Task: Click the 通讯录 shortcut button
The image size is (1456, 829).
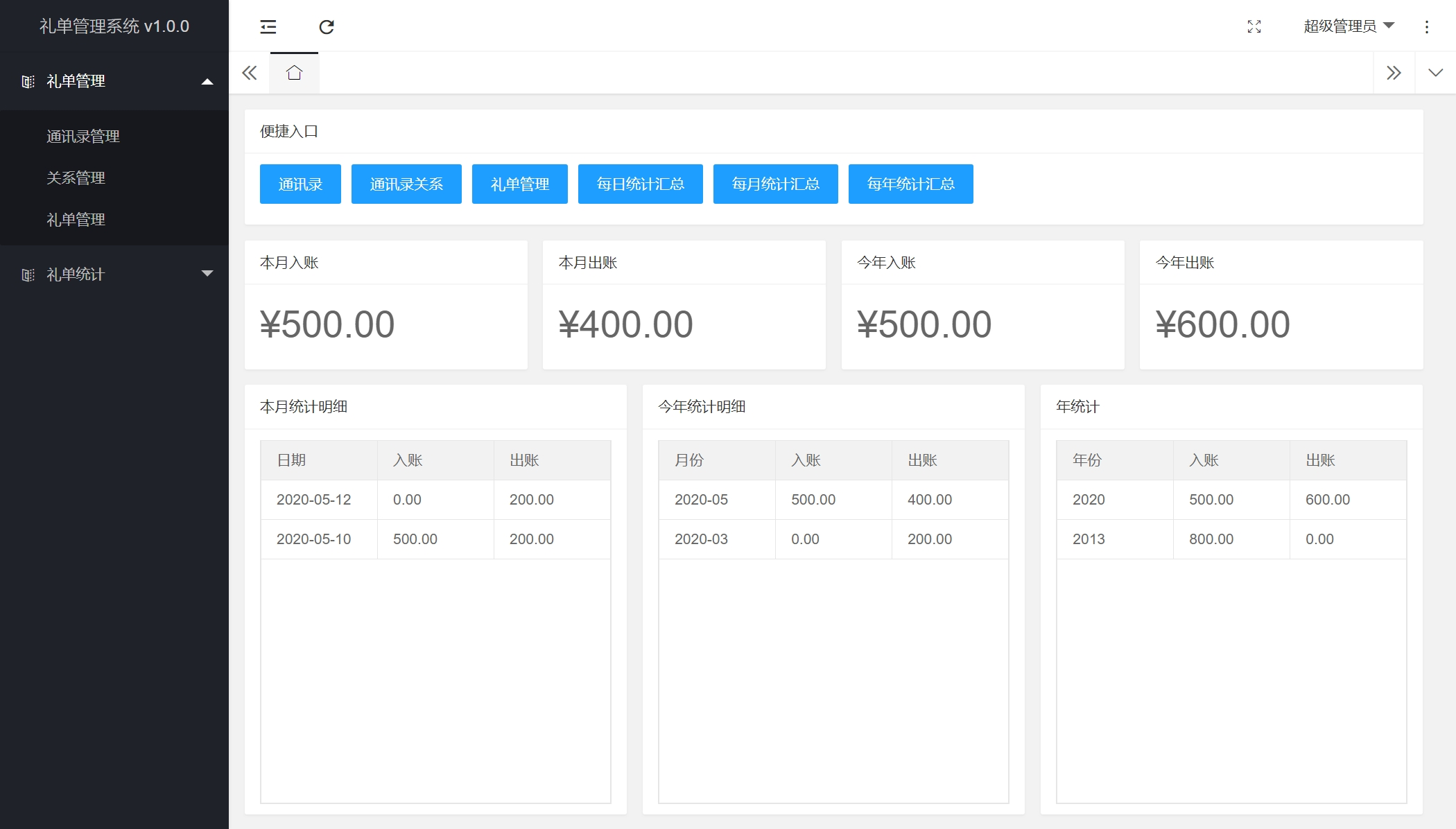Action: 300,184
